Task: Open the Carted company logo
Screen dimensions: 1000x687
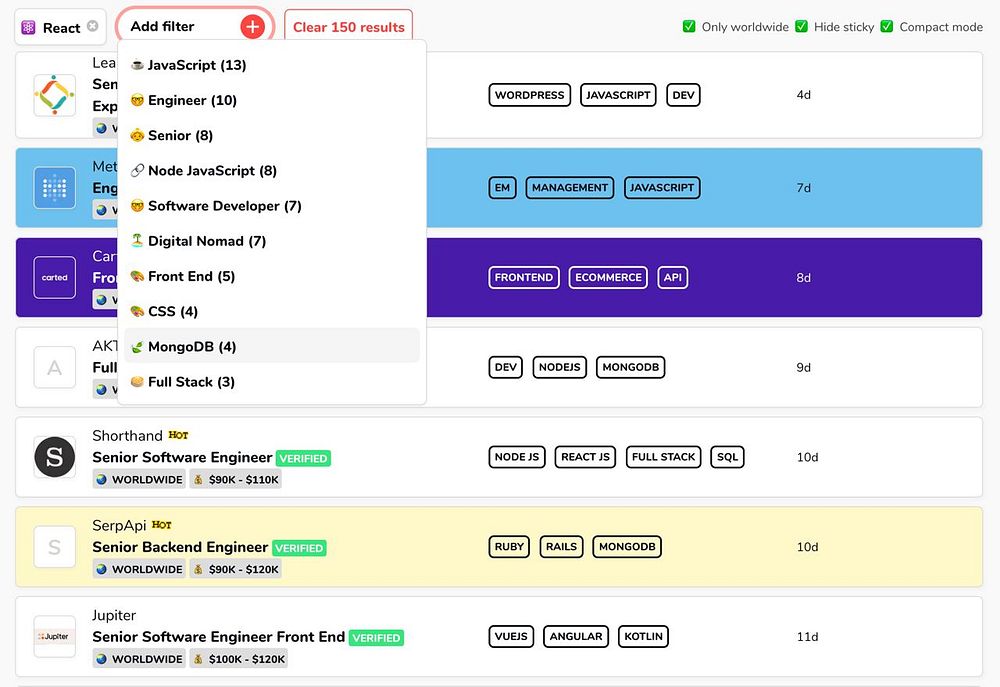Action: (x=54, y=277)
